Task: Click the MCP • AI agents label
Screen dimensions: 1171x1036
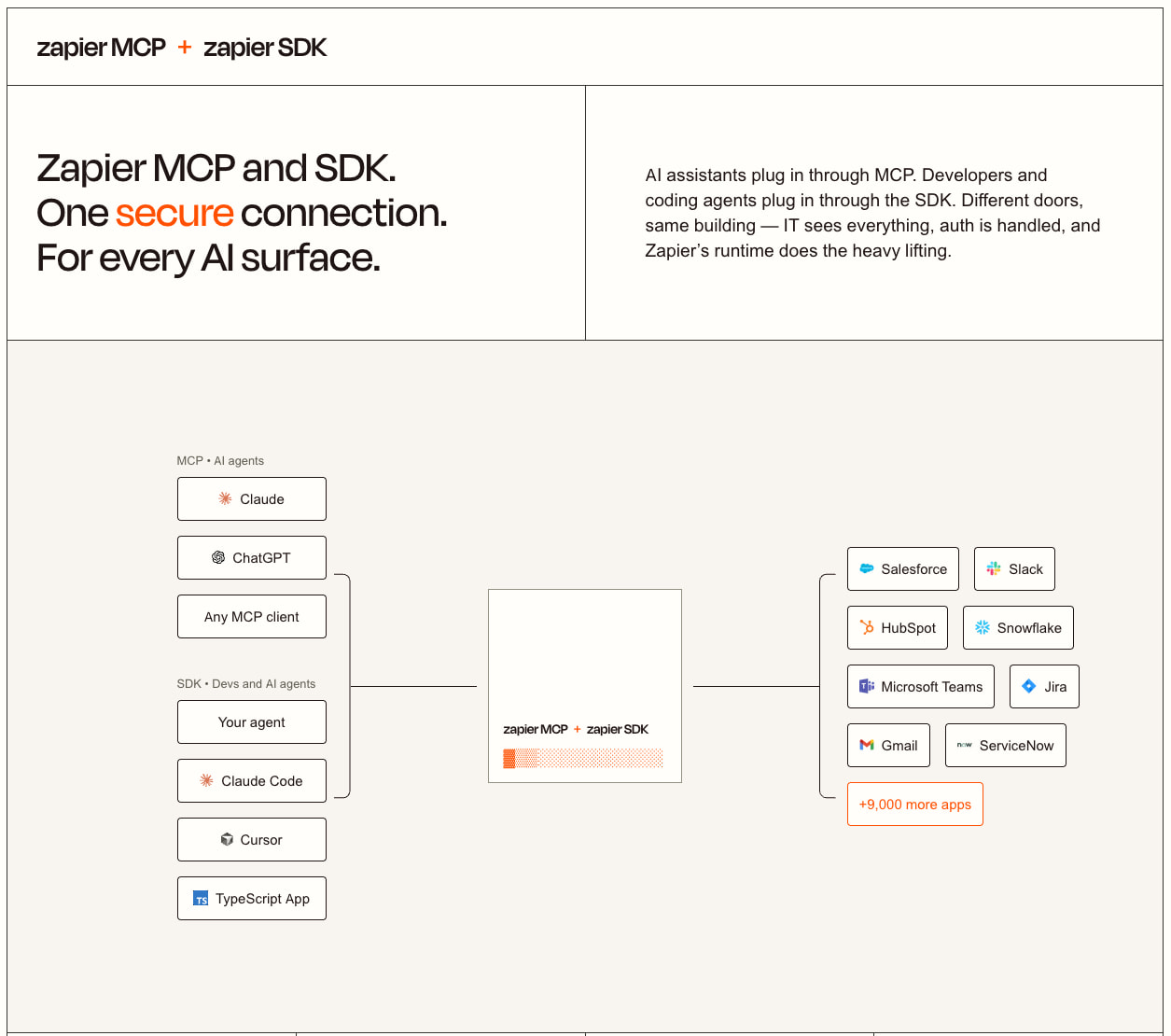Action: coord(220,461)
